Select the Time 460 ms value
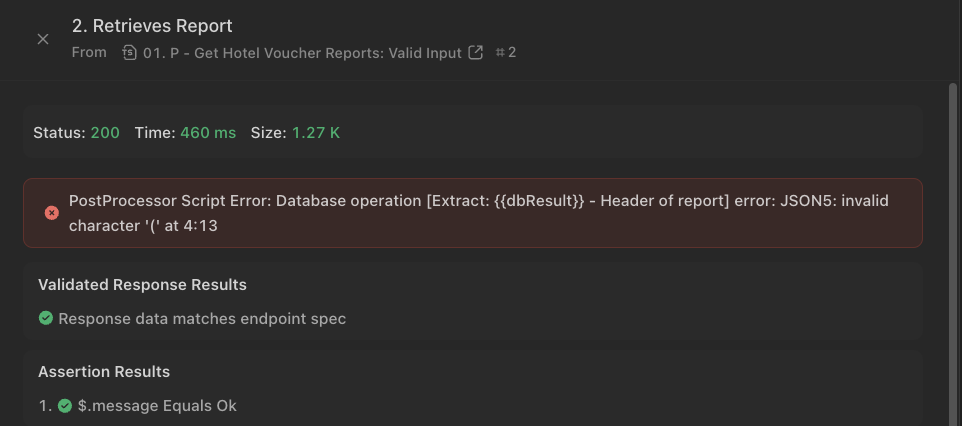Viewport: 962px width, 426px height. pos(208,133)
